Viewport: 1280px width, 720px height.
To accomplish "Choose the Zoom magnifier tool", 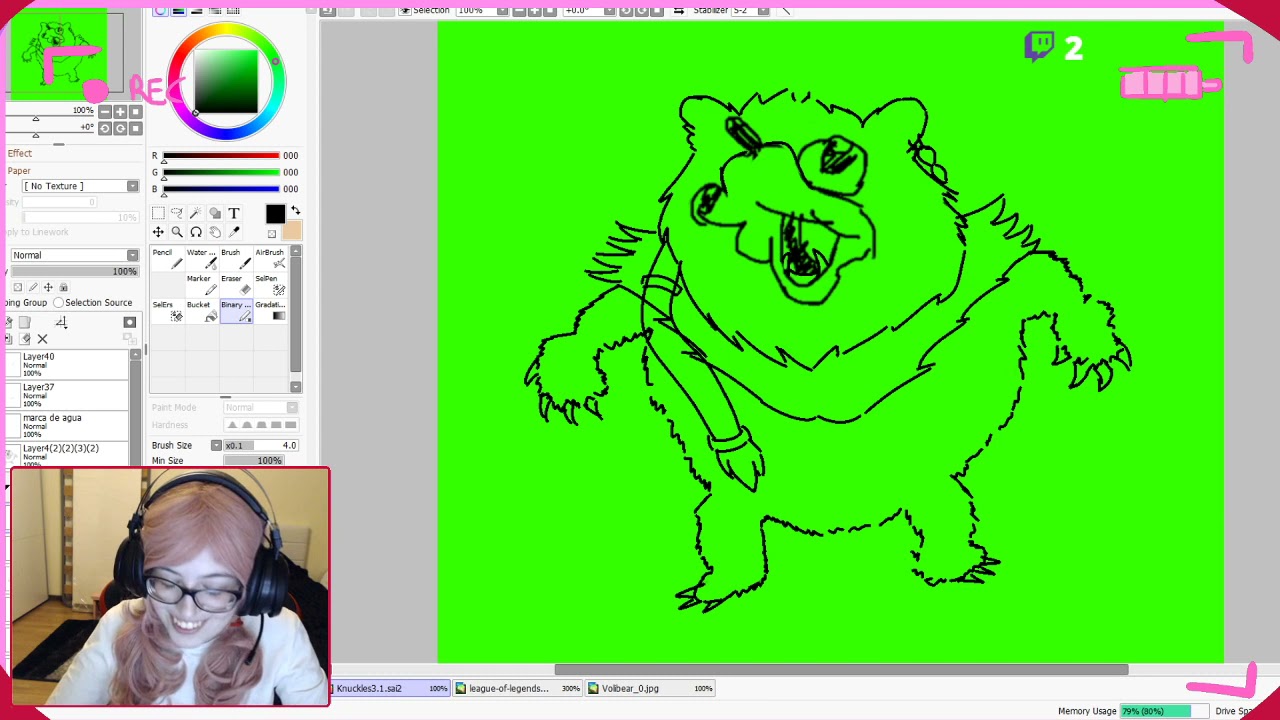I will (177, 232).
